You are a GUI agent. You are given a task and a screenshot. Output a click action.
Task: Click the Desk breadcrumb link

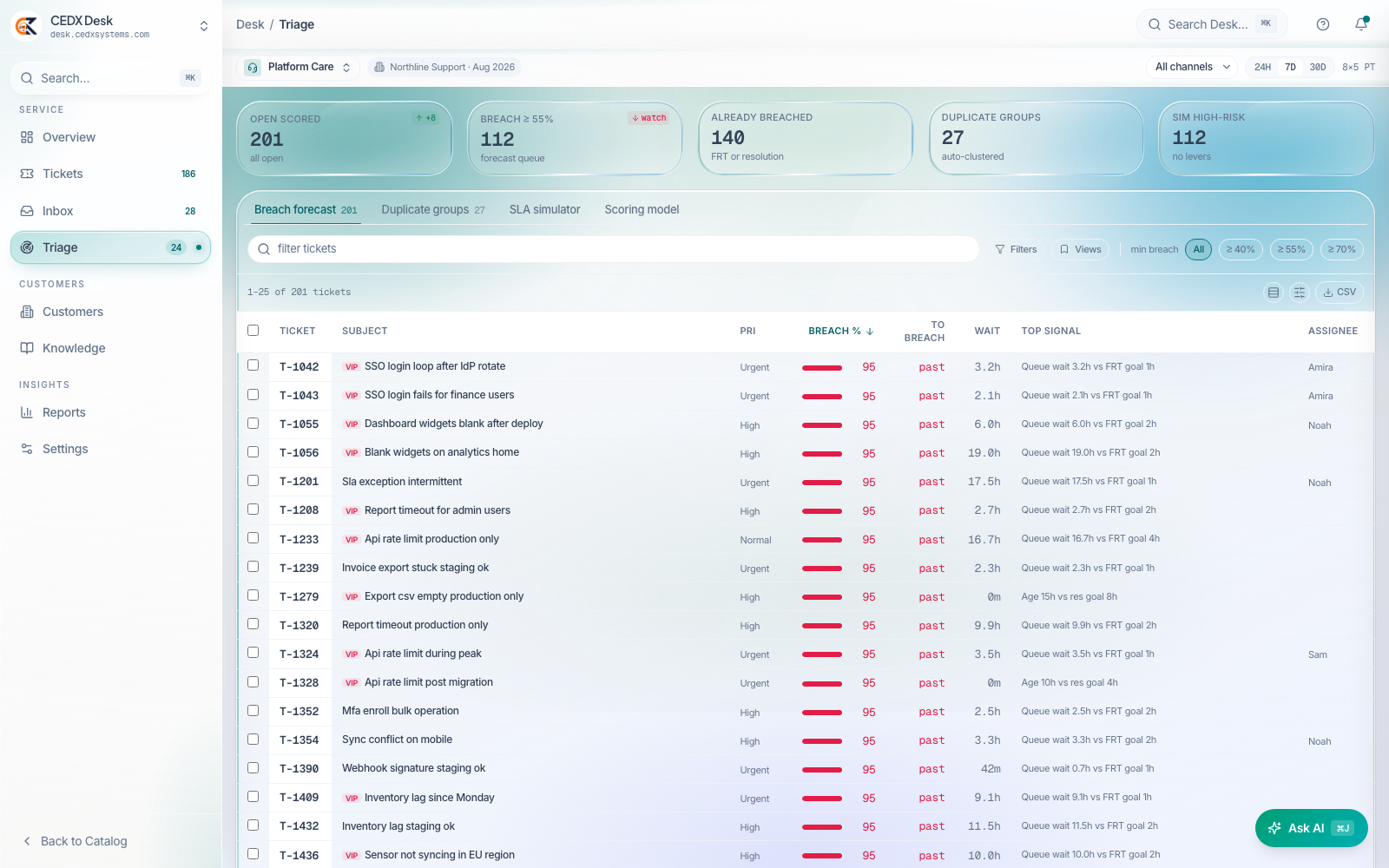pos(250,24)
